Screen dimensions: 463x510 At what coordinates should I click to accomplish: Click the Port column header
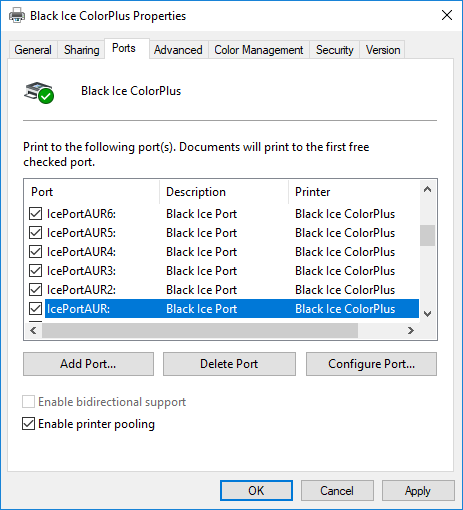tap(92, 192)
